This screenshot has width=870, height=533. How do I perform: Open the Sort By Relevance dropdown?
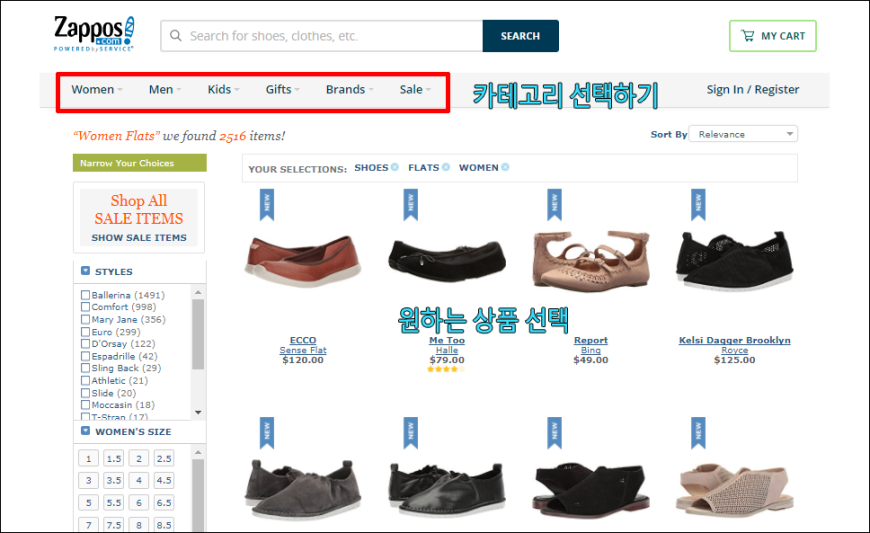pyautogui.click(x=743, y=134)
